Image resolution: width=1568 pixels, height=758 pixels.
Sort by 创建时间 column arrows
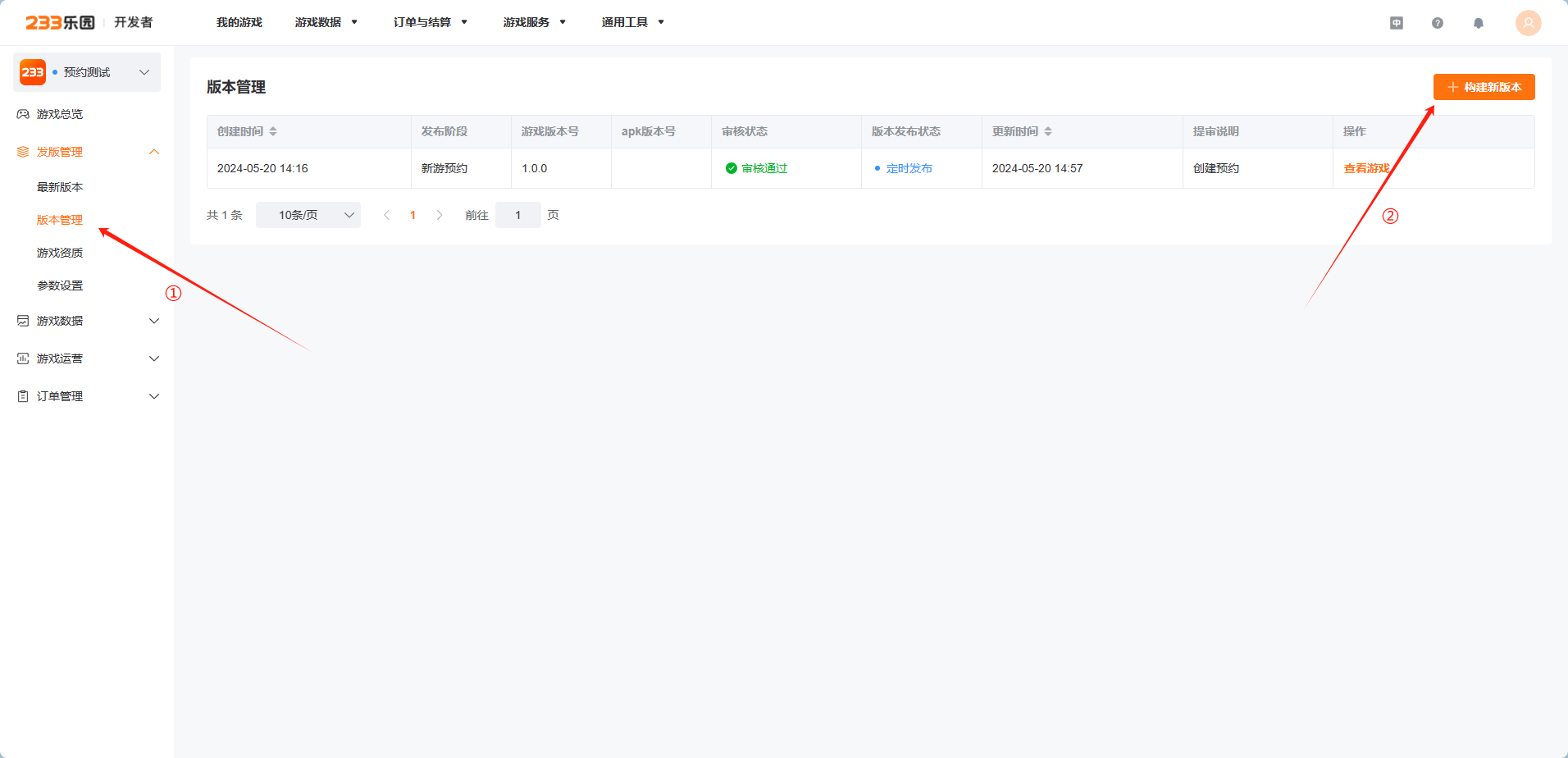pos(273,131)
